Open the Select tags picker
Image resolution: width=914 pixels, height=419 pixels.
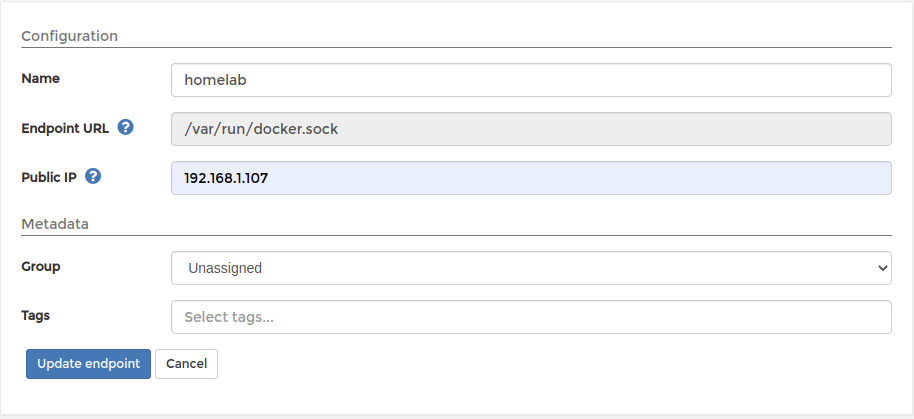[x=531, y=317]
